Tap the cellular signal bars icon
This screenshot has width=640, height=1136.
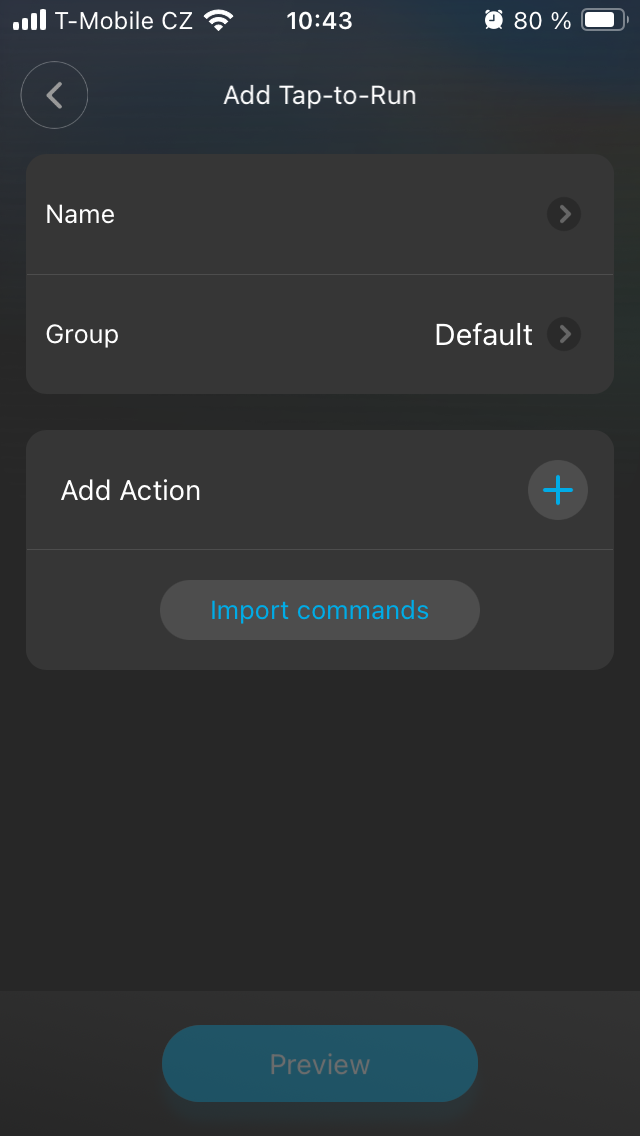[29, 20]
